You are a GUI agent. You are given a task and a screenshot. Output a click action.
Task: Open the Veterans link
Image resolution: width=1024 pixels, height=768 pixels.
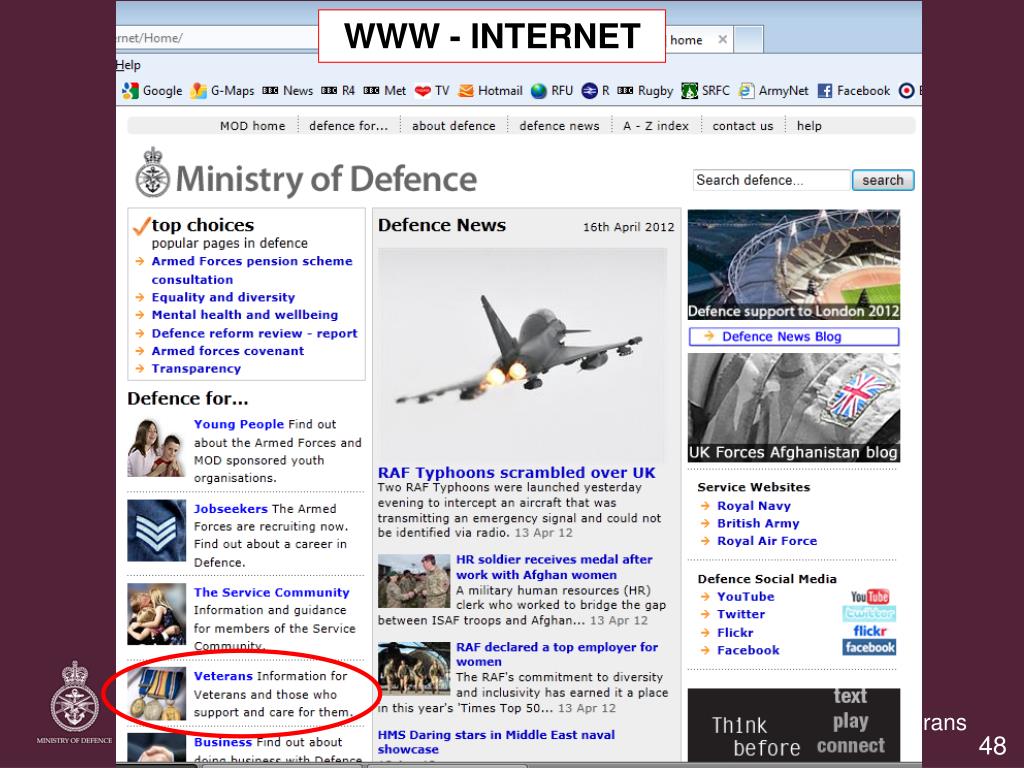223,676
